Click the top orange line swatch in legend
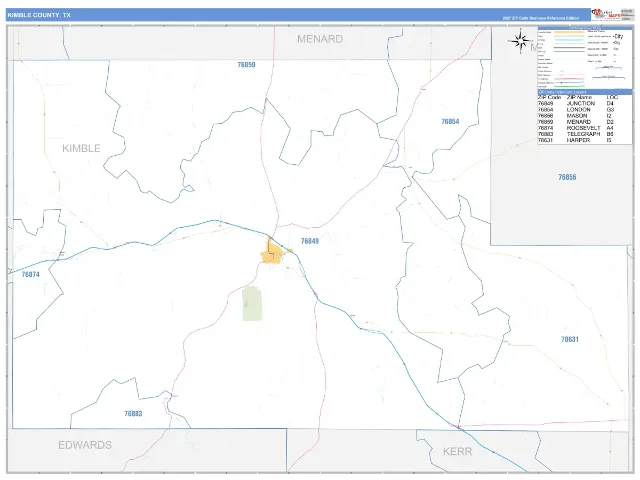 [x=569, y=32]
